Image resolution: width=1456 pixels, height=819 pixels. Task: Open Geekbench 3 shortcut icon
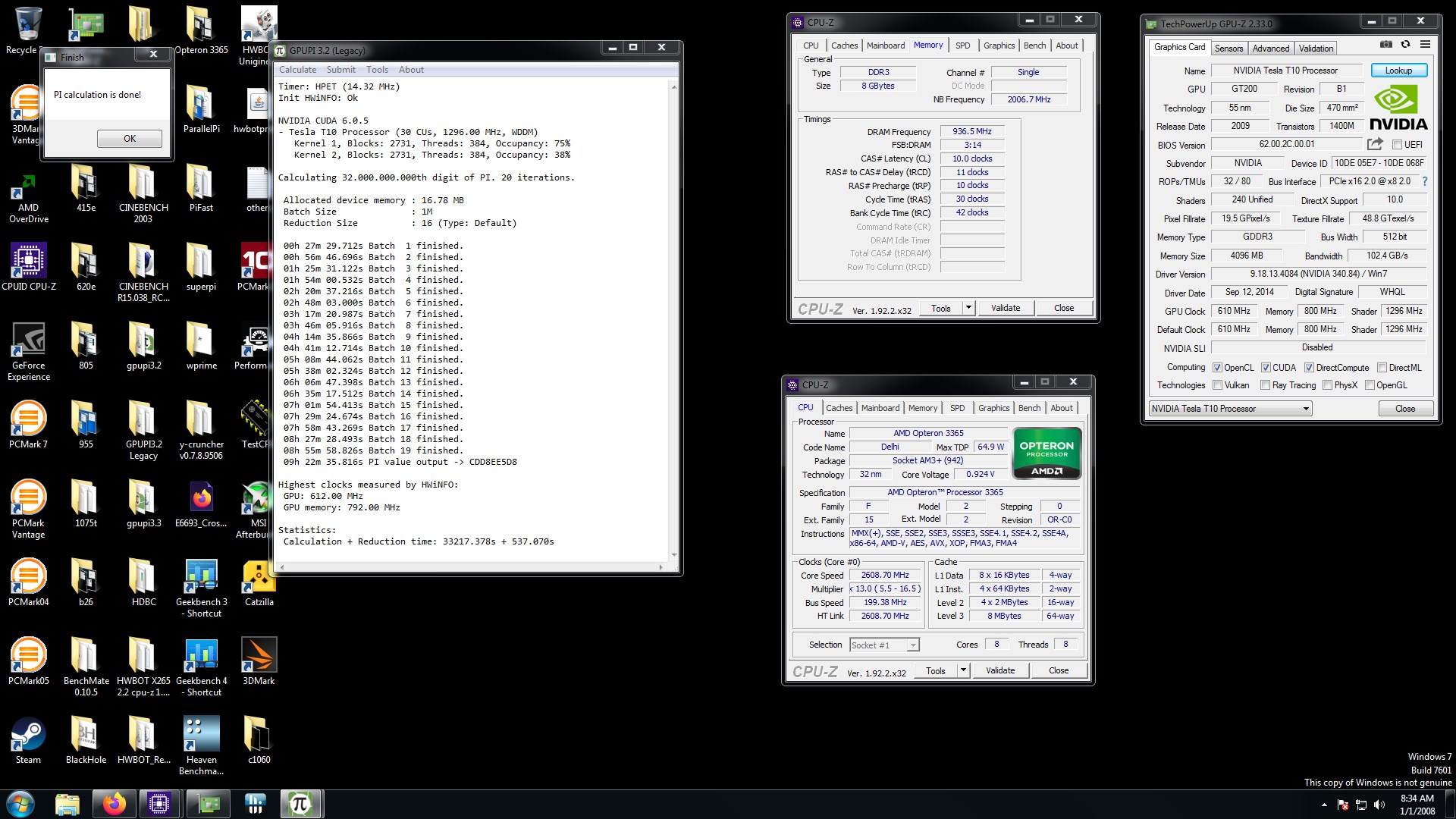coord(201,588)
